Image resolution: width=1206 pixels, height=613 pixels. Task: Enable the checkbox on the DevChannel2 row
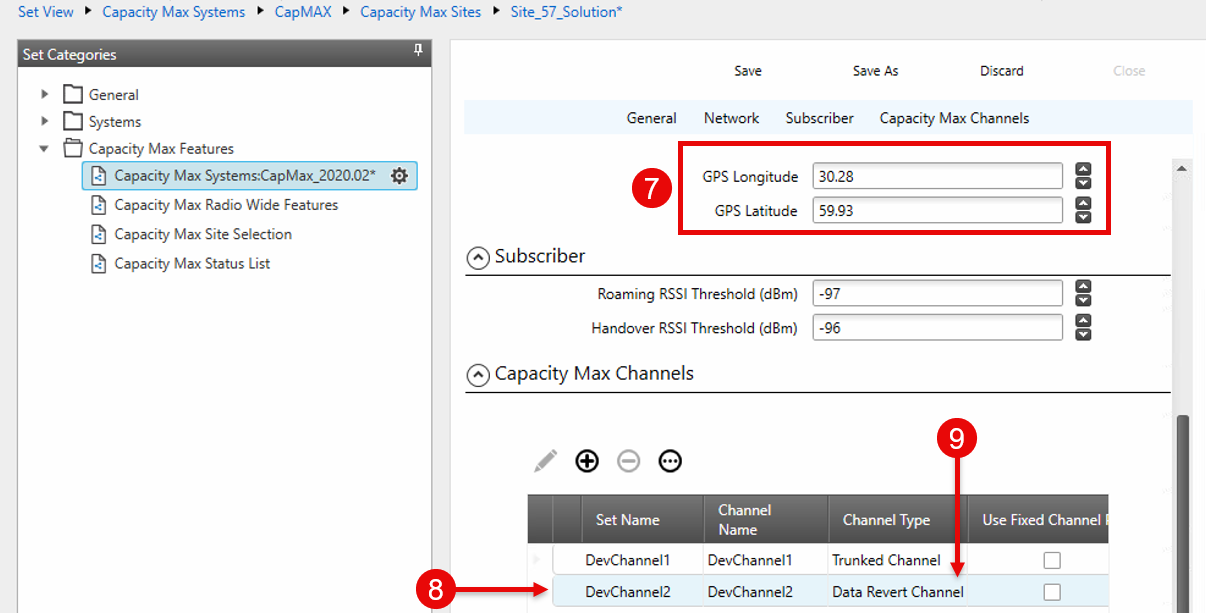[x=1052, y=592]
